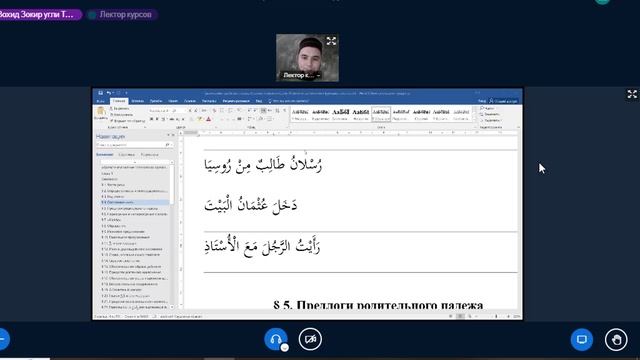Screen dimensions: 640x360
Task: Toggle superscript formatting
Action: (x=183, y=119)
